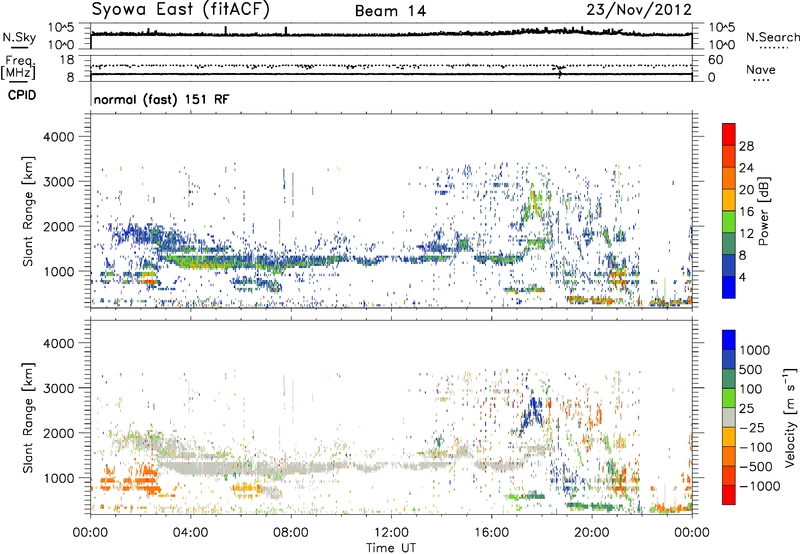Pick the bright blue bottom Power colorbar segment
This screenshot has height=554, width=800.
pos(729,287)
